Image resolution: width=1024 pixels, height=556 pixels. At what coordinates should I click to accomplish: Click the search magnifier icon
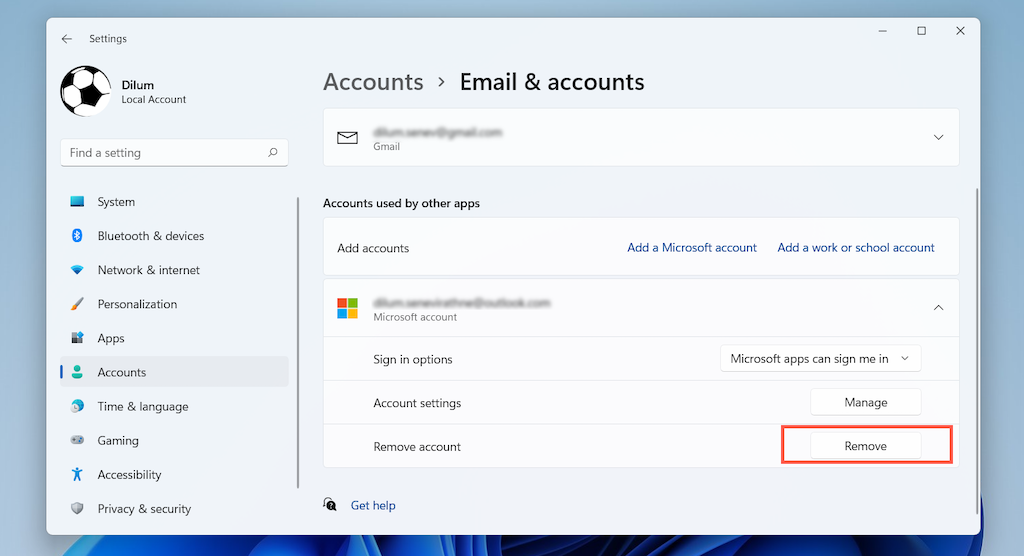273,153
